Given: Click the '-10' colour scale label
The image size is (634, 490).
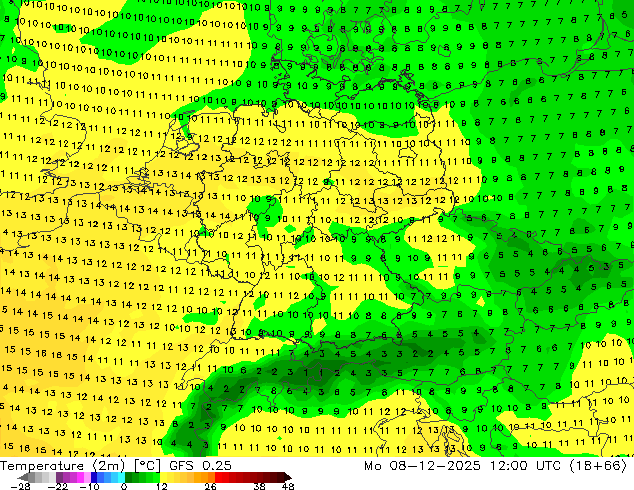Looking at the screenshot, I should [x=89, y=486].
